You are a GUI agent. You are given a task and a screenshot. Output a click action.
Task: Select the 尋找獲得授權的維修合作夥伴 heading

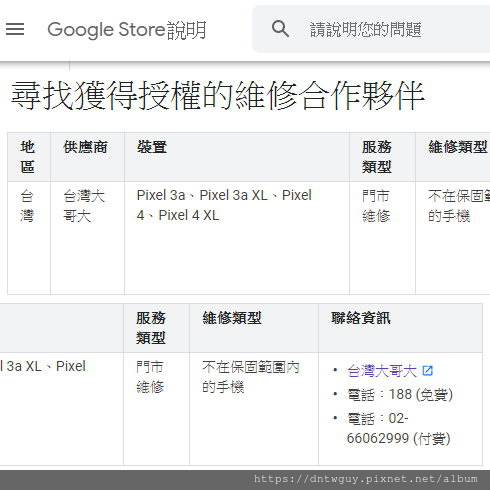pyautogui.click(x=218, y=96)
